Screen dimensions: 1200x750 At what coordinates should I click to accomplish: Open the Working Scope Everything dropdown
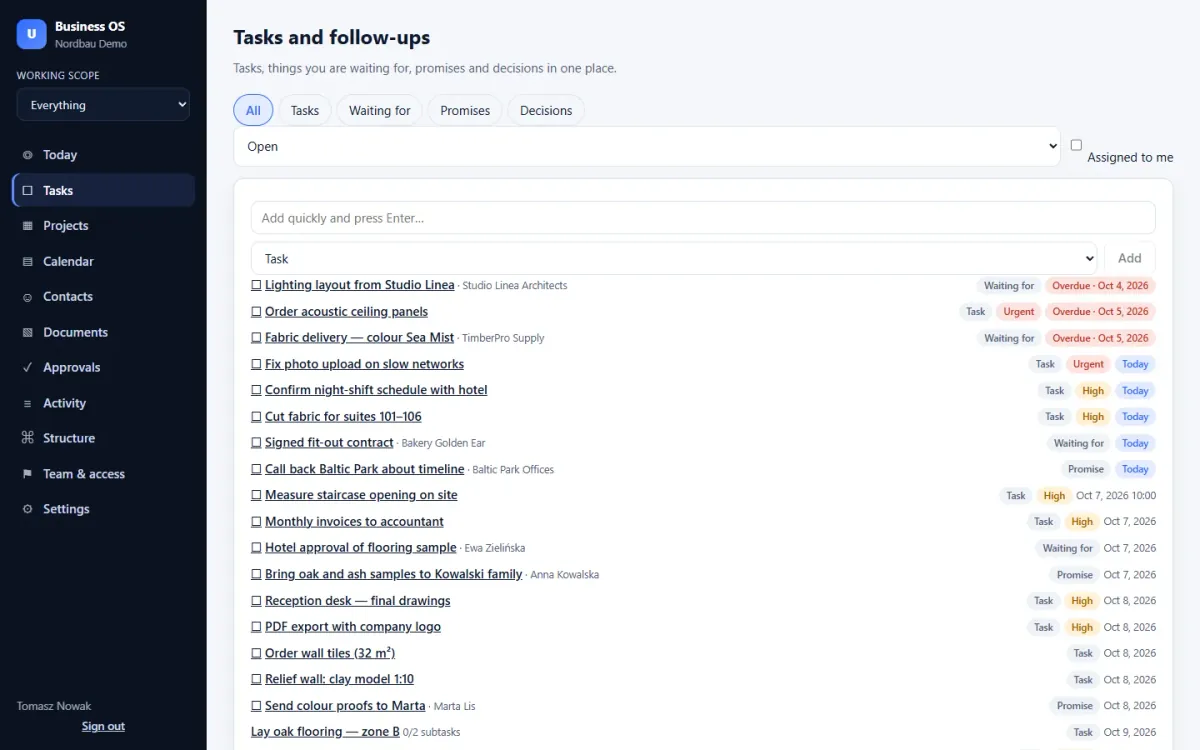pyautogui.click(x=103, y=105)
